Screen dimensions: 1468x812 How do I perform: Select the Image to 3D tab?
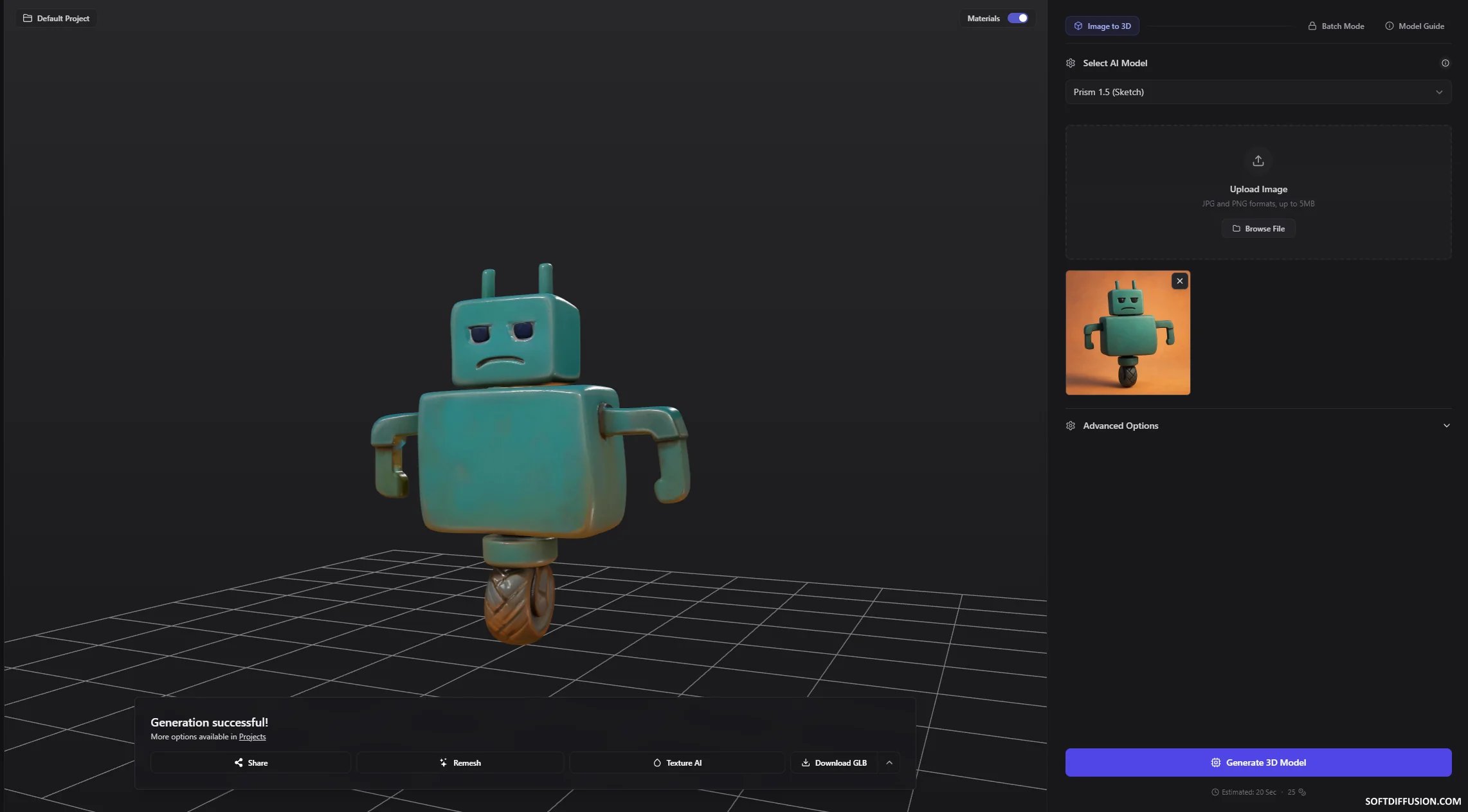point(1102,26)
